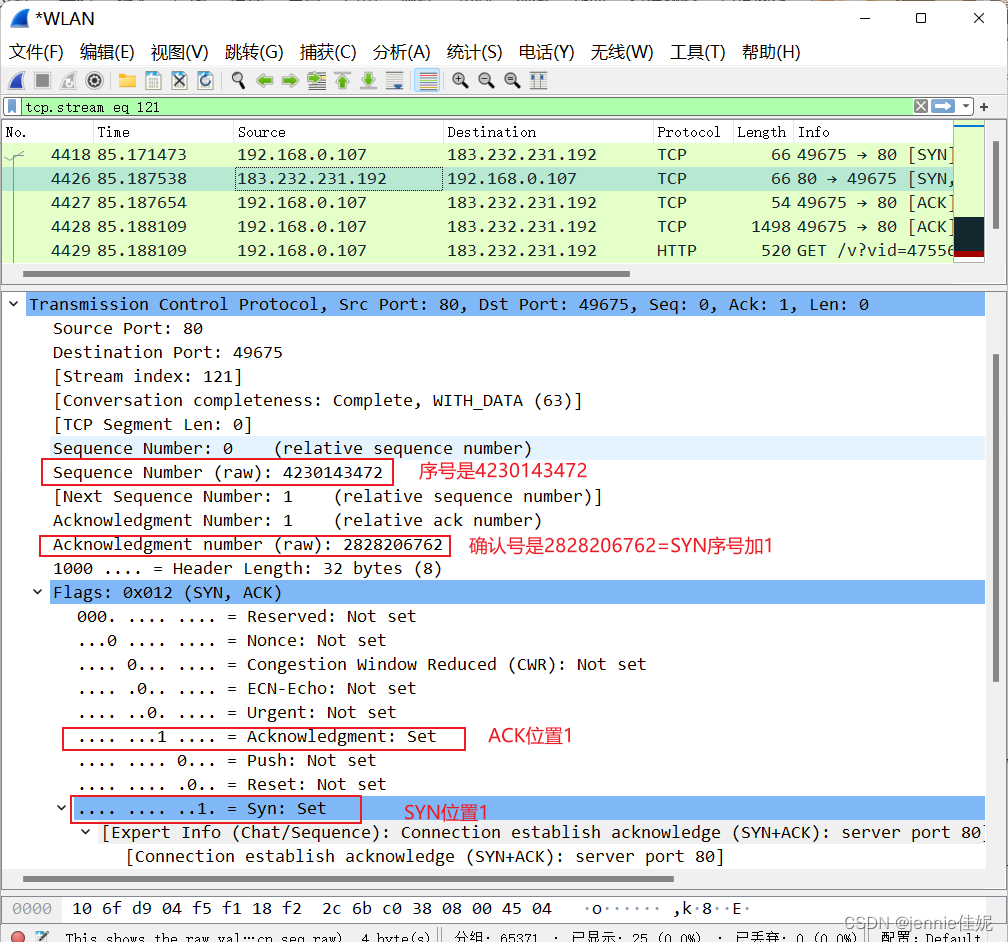Image resolution: width=1008 pixels, height=942 pixels.
Task: Zoom out main window text
Action: click(486, 80)
